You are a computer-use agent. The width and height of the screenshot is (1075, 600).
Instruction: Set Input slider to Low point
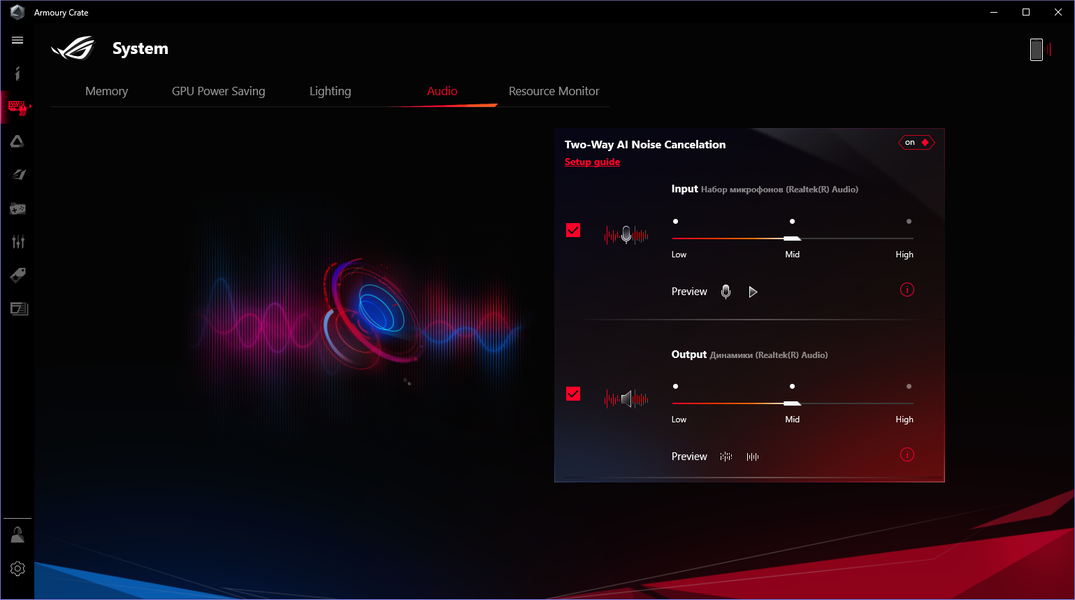coord(675,221)
